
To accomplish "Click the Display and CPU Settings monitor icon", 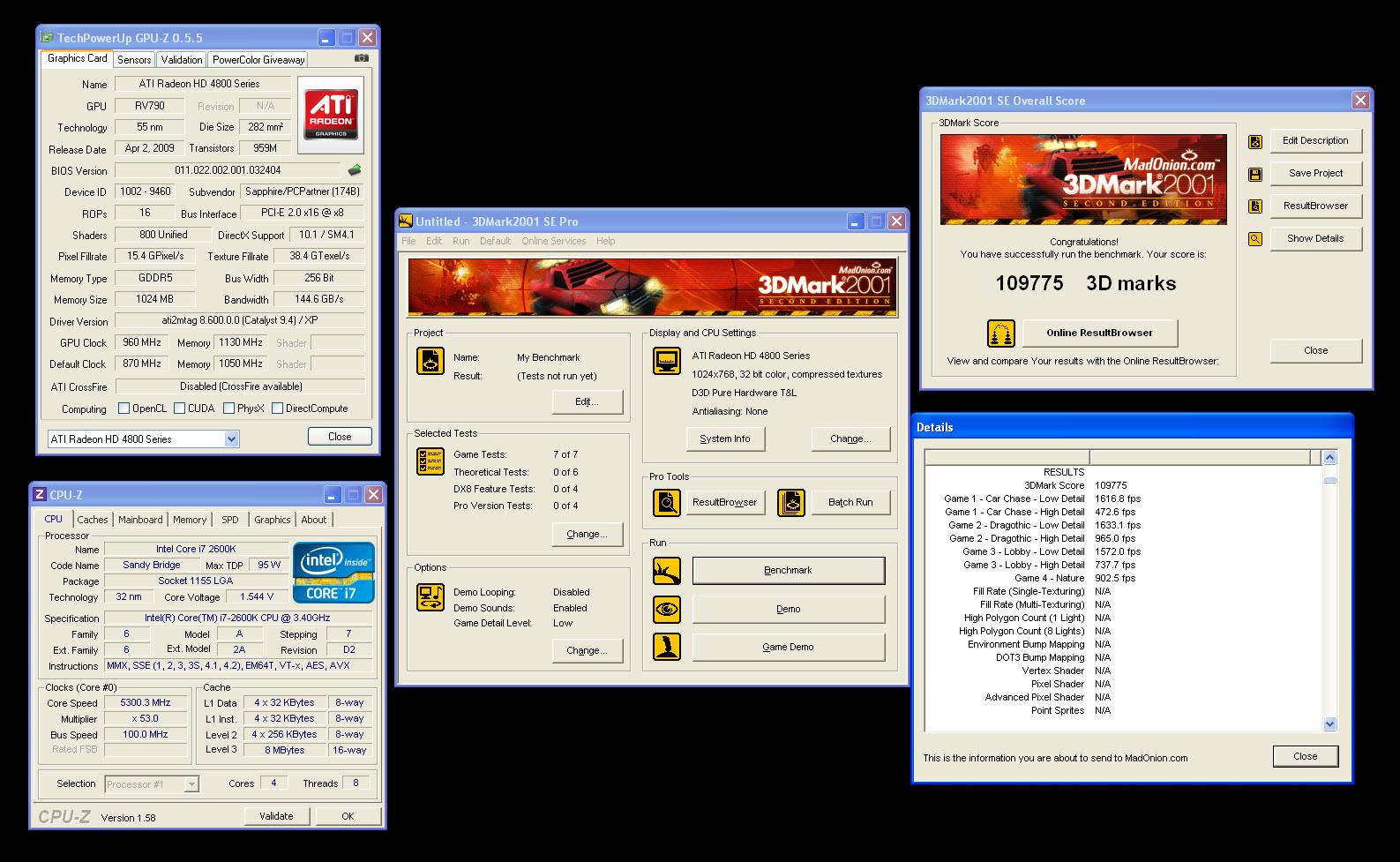I will point(666,361).
